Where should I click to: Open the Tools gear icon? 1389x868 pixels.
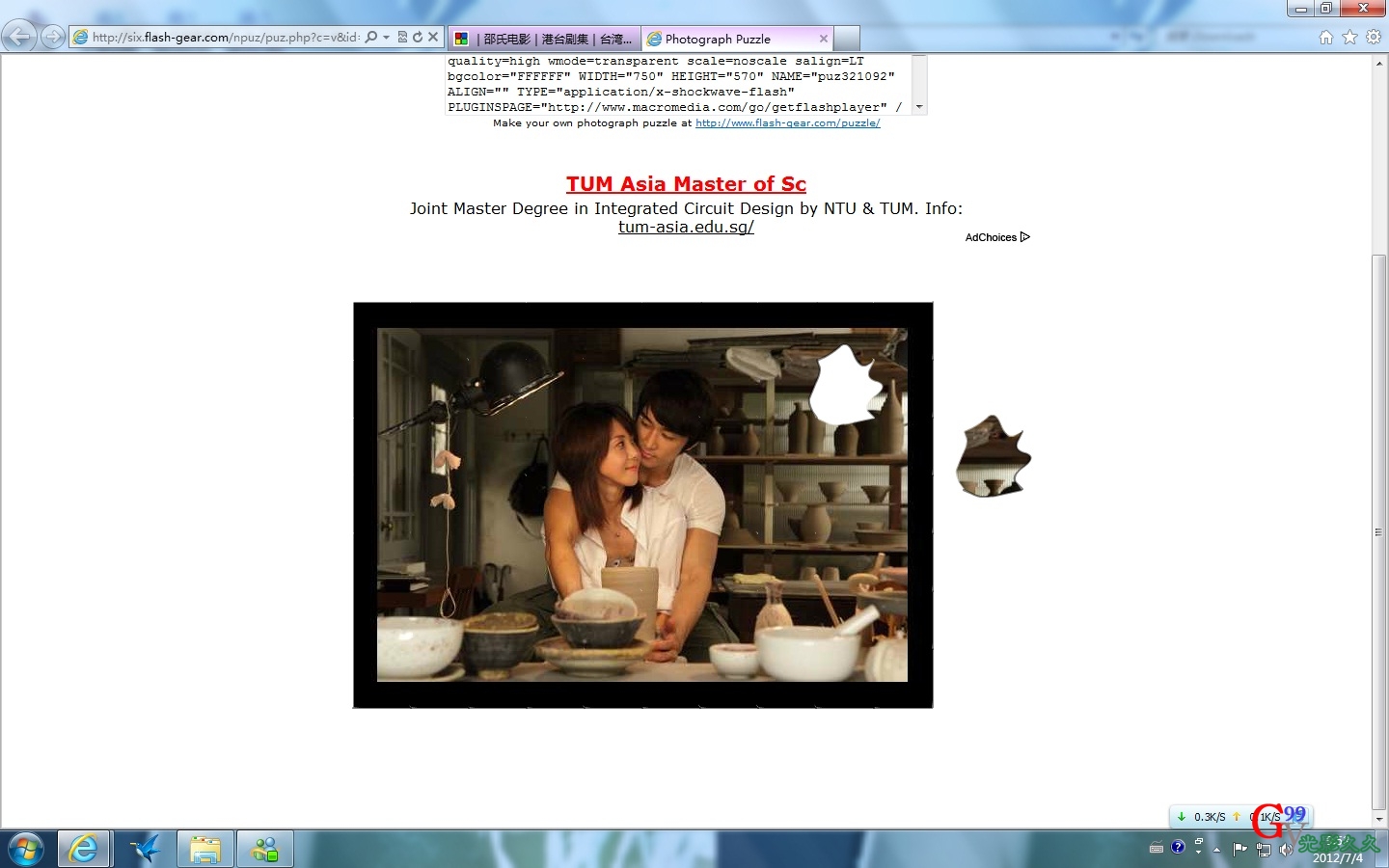(1374, 38)
